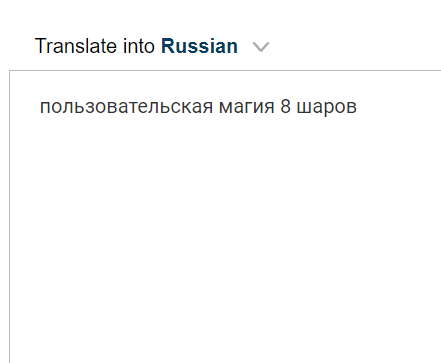This screenshot has height=363, width=441.
Task: Click space between магия and 8
Action: (278, 107)
